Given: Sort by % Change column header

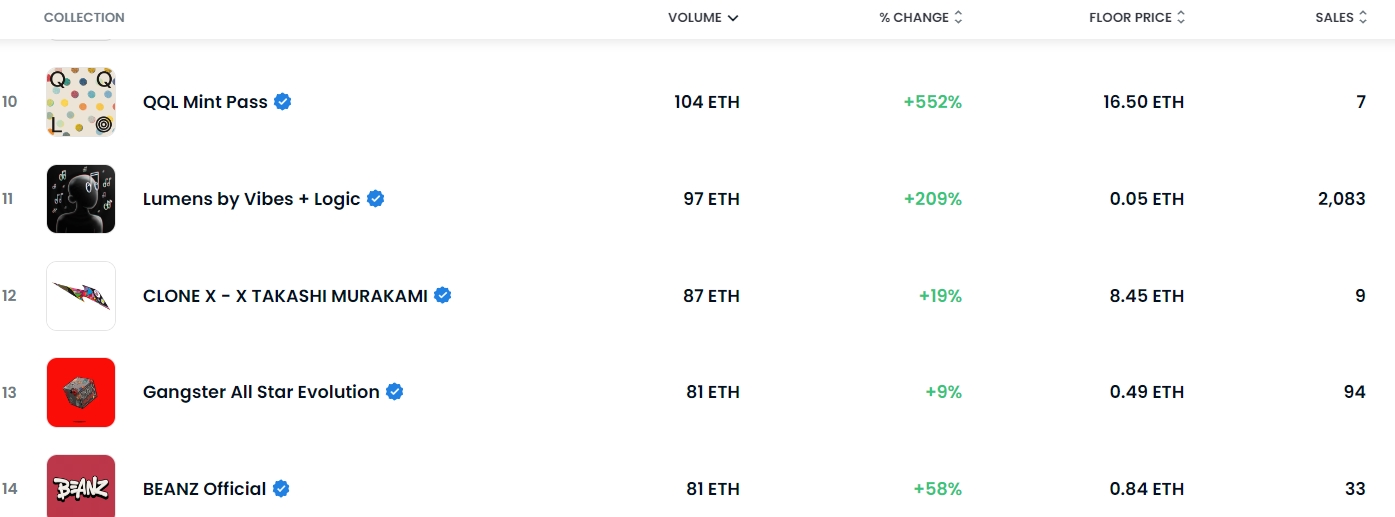Looking at the screenshot, I should [x=920, y=18].
